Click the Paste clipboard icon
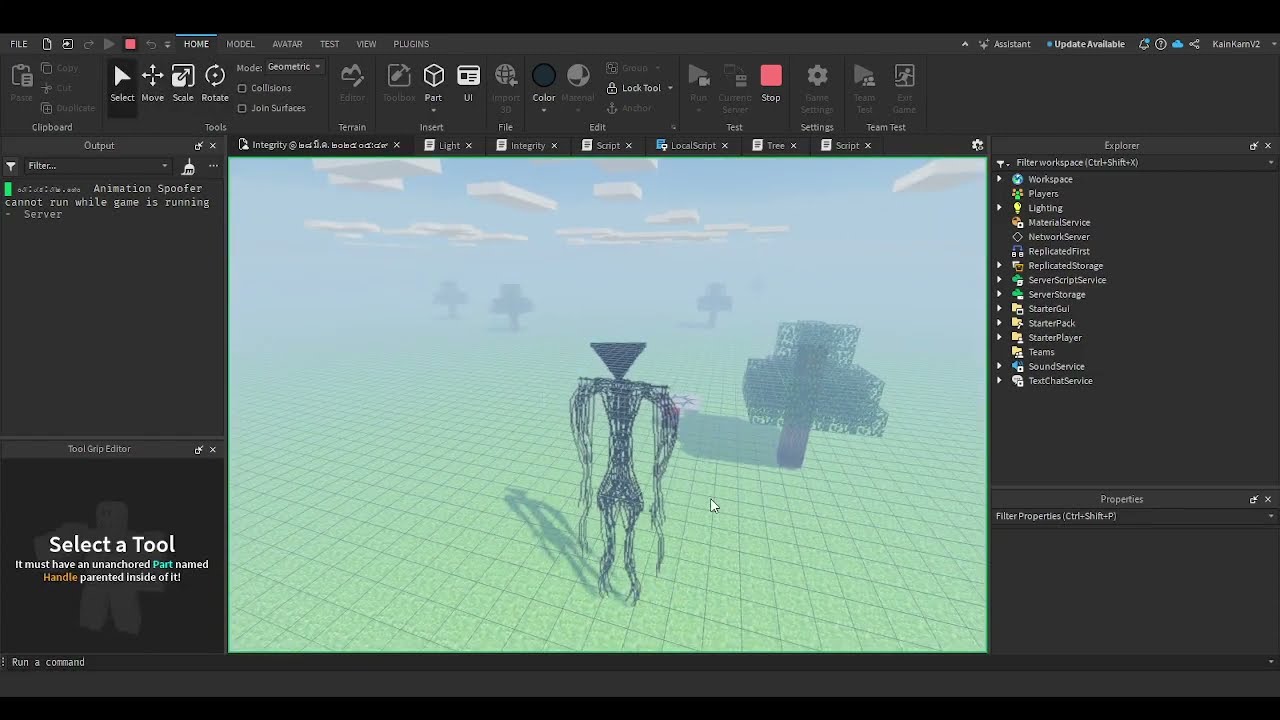The width and height of the screenshot is (1280, 720). point(21,76)
